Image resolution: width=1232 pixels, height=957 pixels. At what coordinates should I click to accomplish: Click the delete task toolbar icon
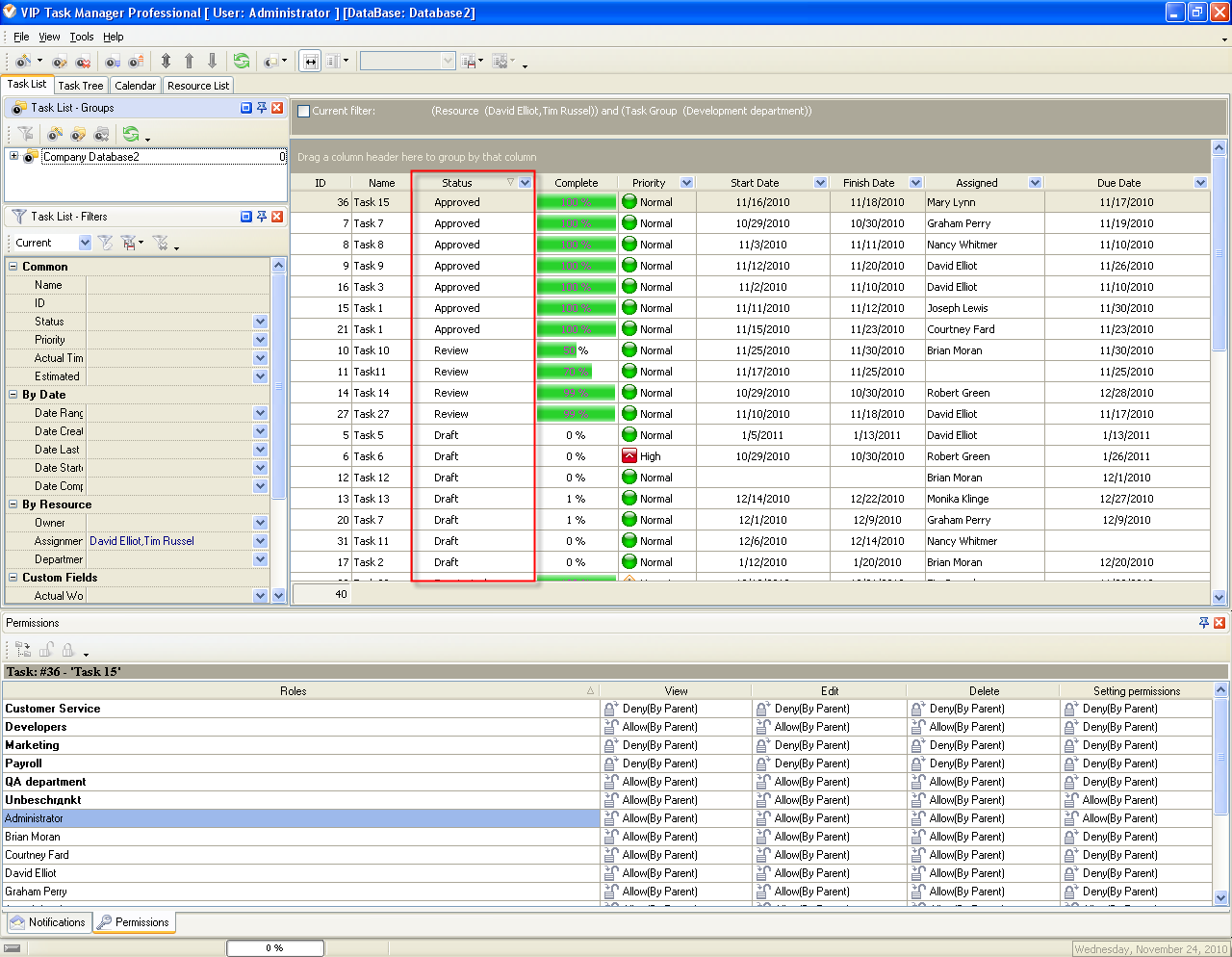click(83, 62)
